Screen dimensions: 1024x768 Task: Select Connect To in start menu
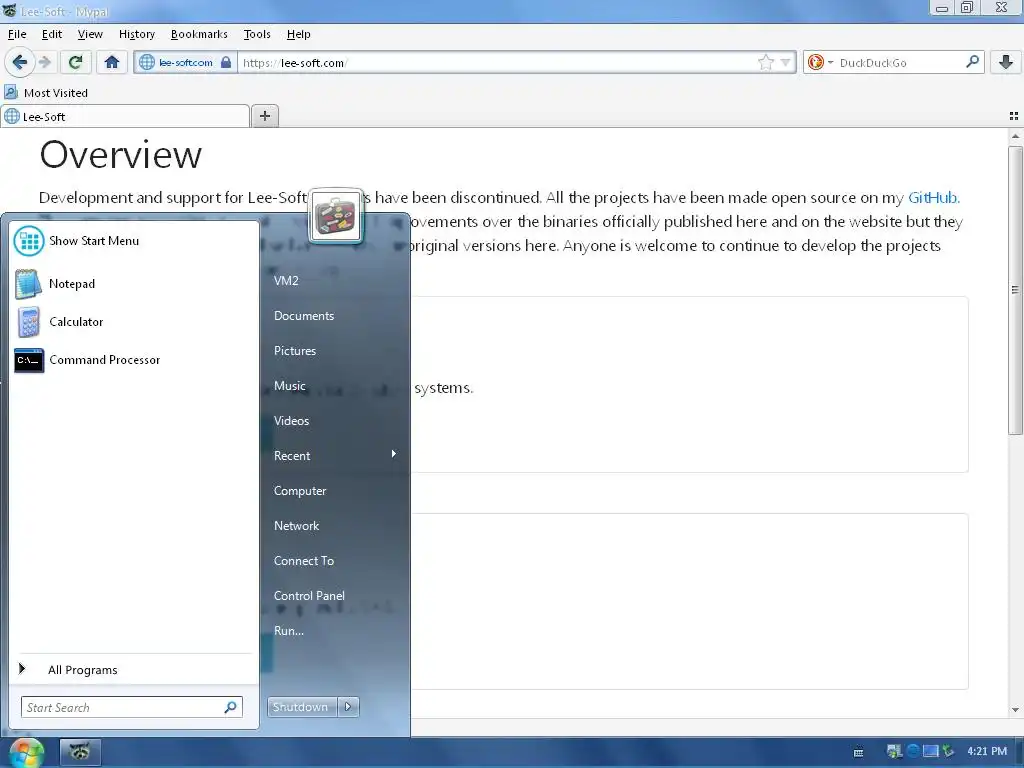pos(304,560)
